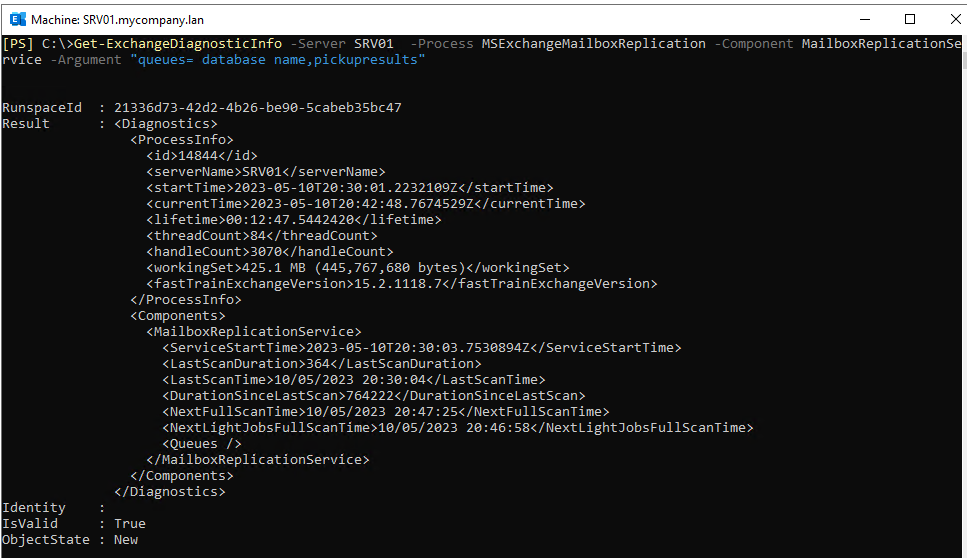Click the currentTime 2023-05-10T20:42:48 line
This screenshot has width=967, height=558.
366,204
